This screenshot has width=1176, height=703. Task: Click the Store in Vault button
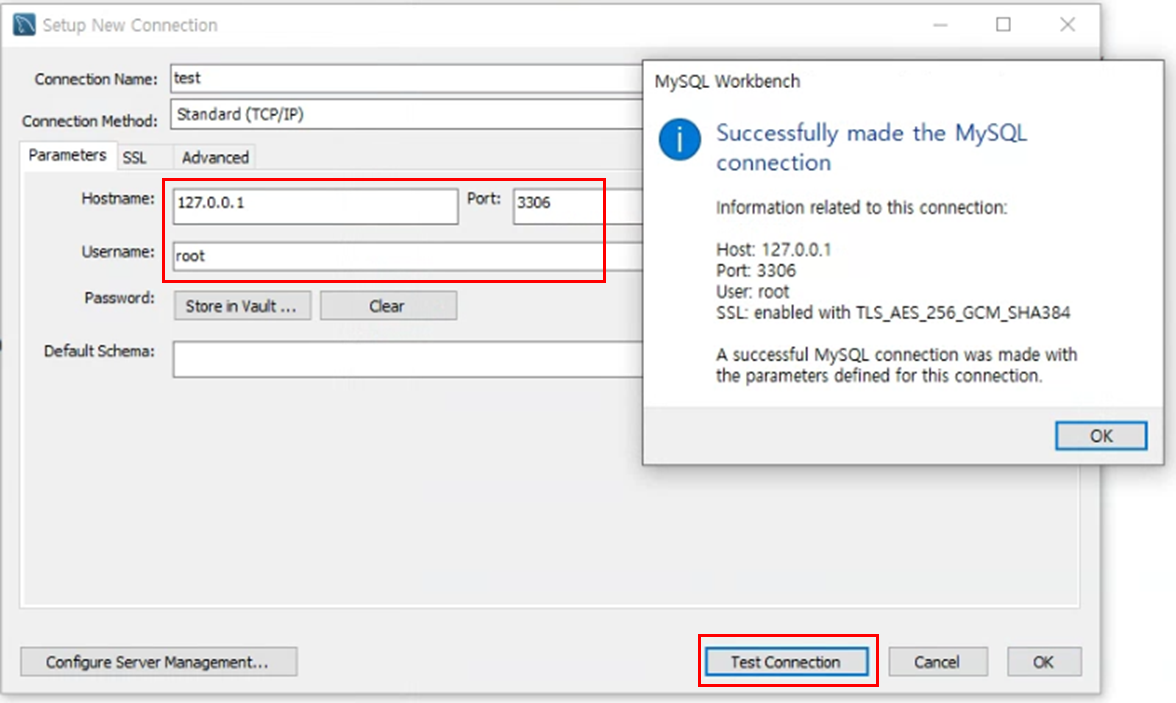coord(242,306)
